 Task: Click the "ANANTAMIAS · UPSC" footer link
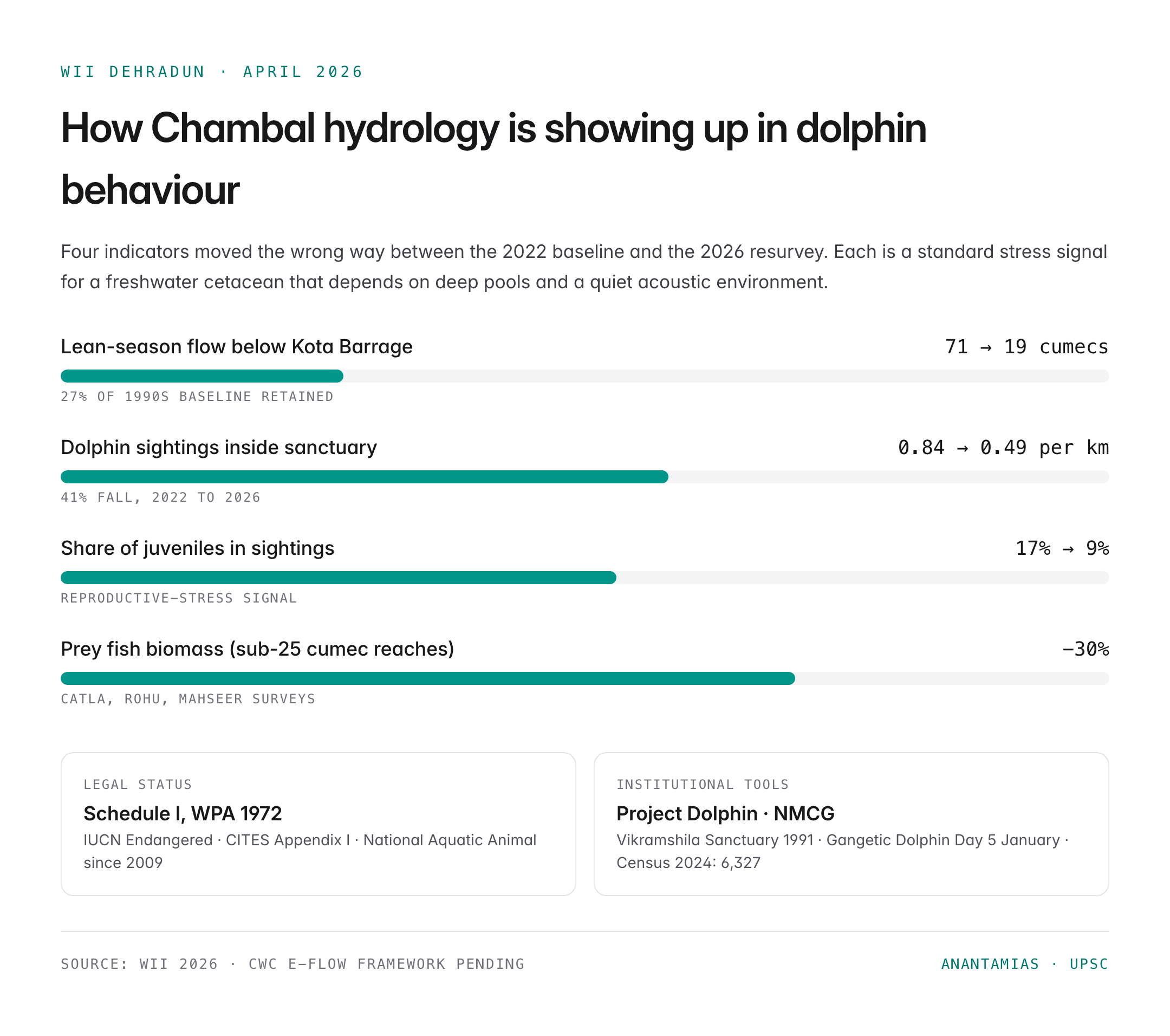1024,964
